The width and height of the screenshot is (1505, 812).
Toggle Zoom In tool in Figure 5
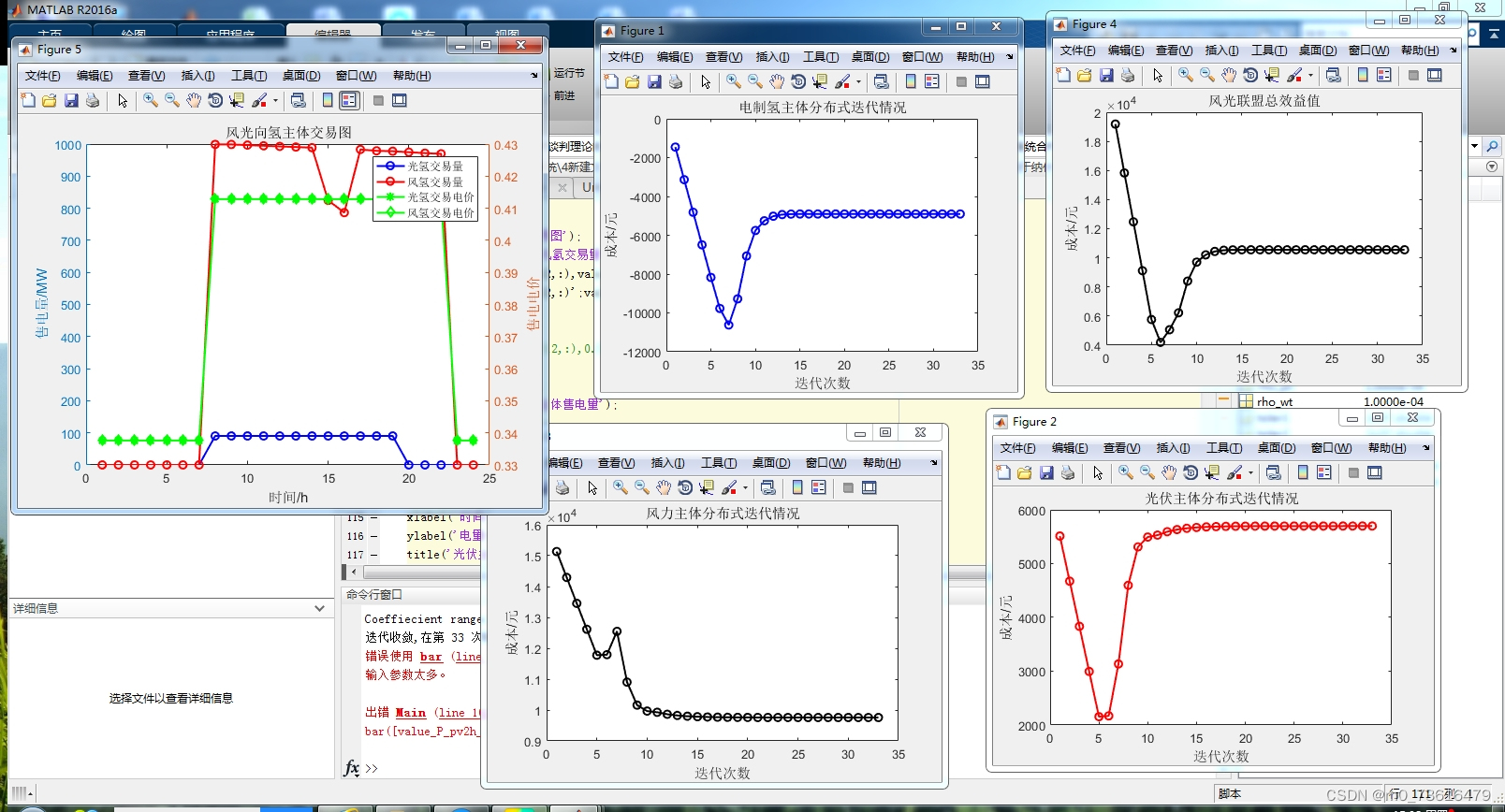151,100
